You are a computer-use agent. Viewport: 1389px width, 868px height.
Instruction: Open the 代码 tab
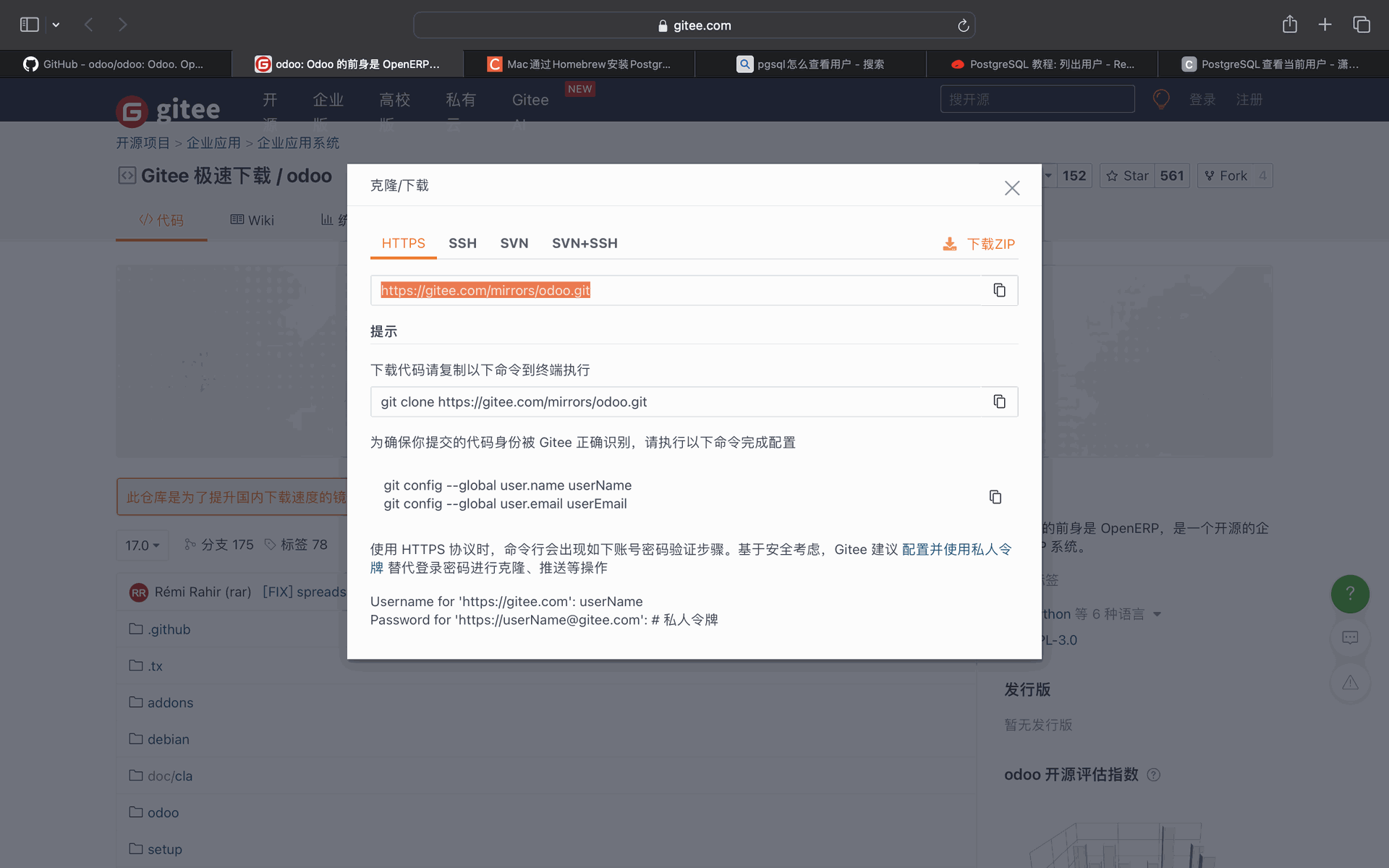click(161, 220)
